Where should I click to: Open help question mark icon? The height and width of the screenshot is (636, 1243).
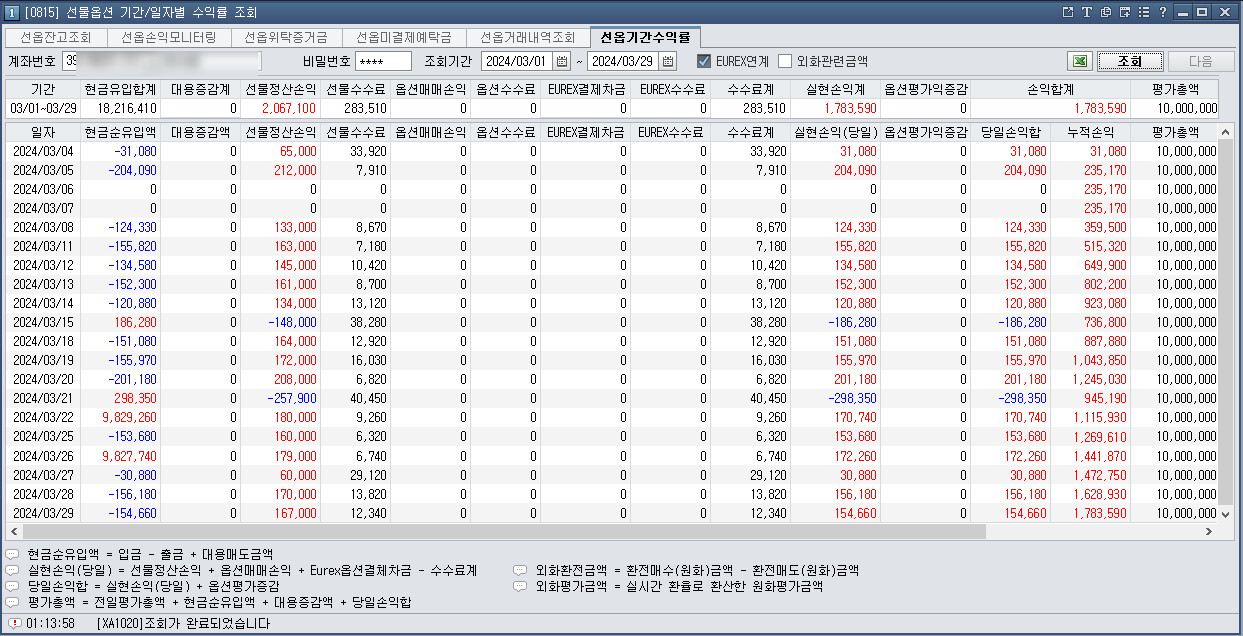(x=1162, y=12)
